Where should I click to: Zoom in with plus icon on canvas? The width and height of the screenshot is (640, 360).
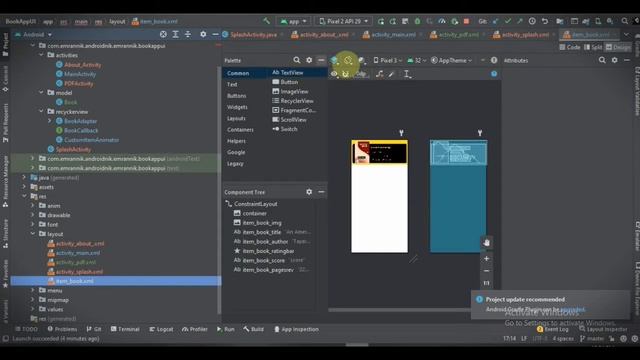click(486, 258)
